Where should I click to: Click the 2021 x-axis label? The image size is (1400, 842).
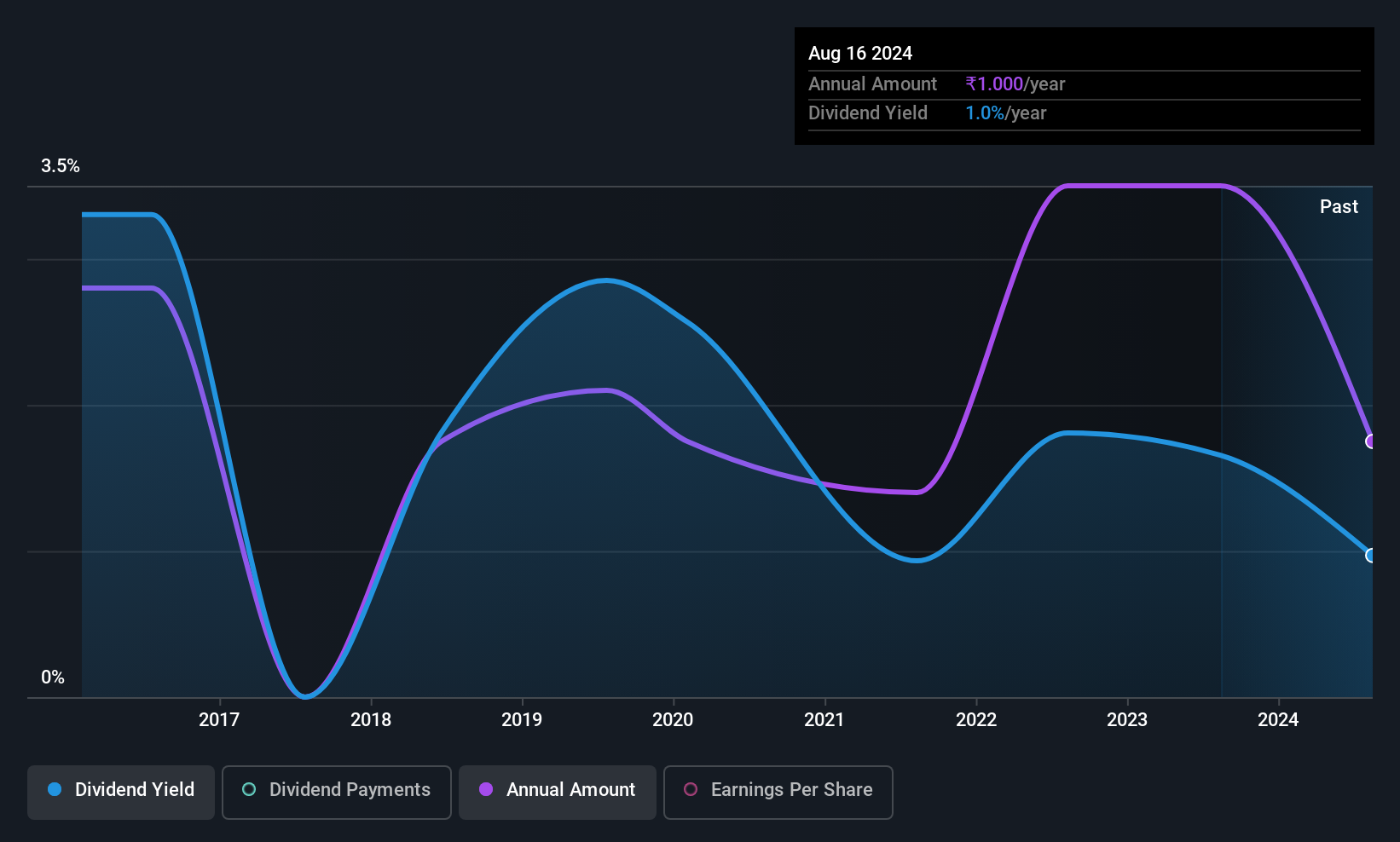click(x=824, y=720)
